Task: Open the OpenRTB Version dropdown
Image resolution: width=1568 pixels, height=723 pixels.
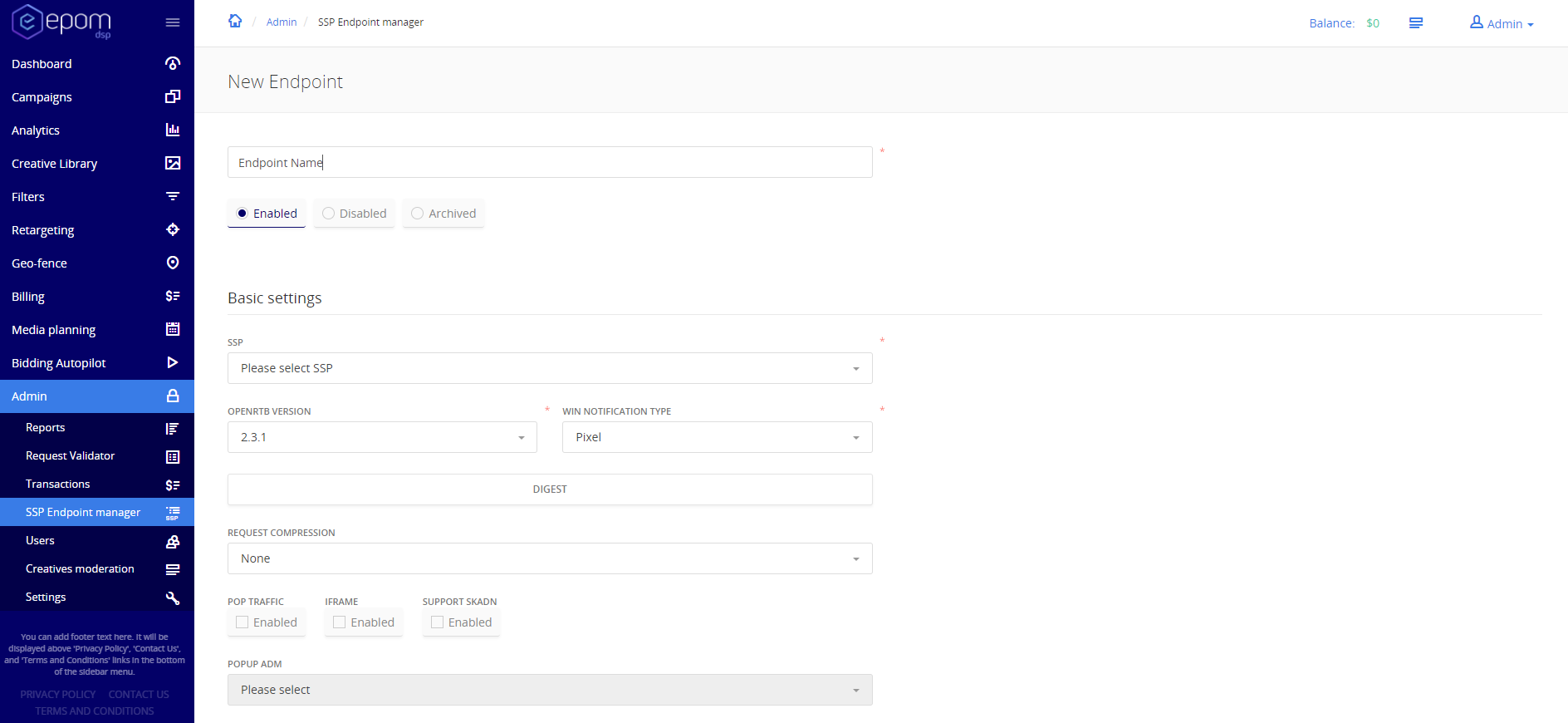Action: tap(382, 437)
